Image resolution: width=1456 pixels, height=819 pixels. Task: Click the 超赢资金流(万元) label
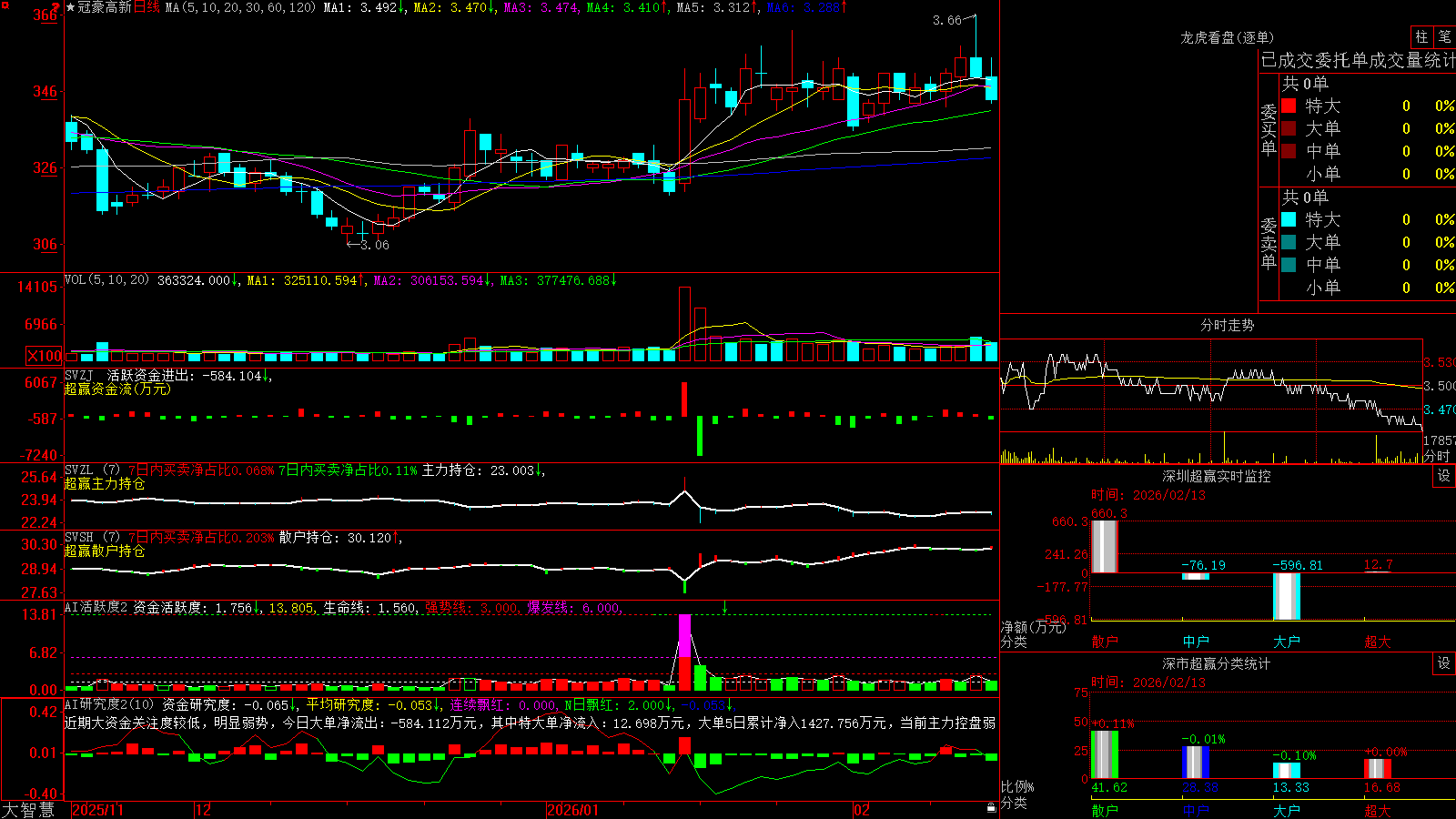point(117,389)
